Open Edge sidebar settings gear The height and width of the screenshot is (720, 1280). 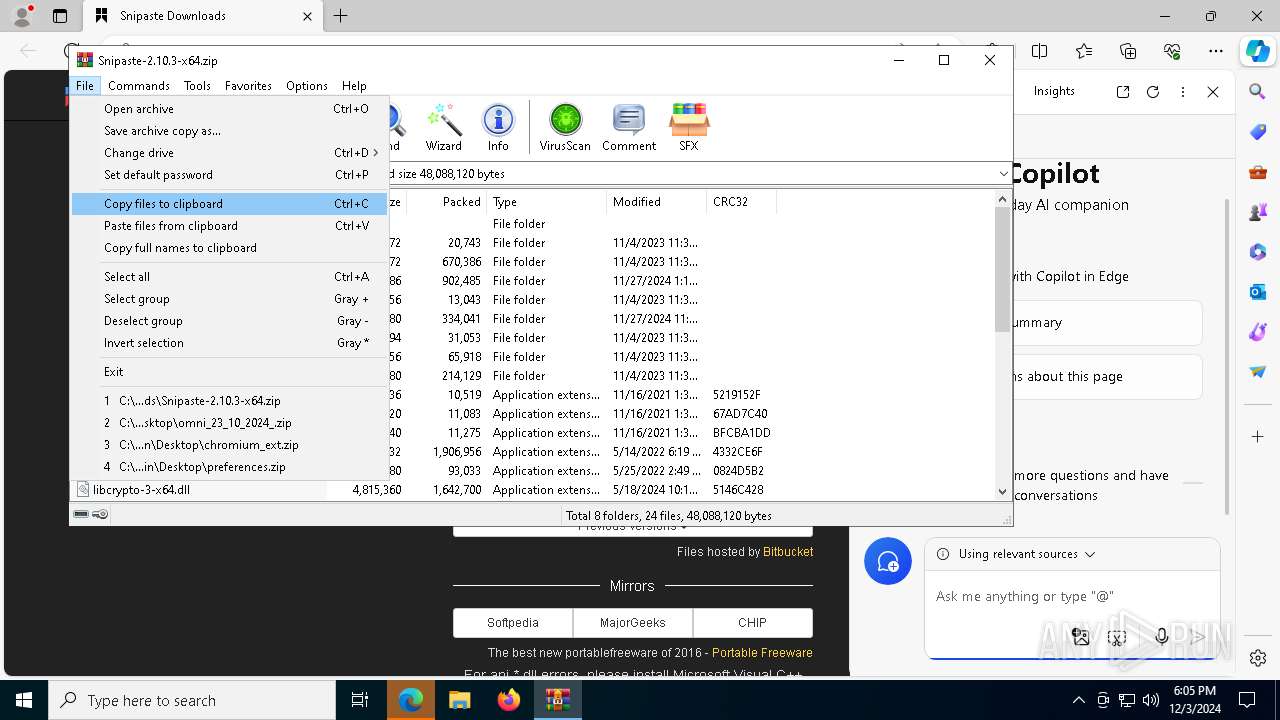[1257, 658]
